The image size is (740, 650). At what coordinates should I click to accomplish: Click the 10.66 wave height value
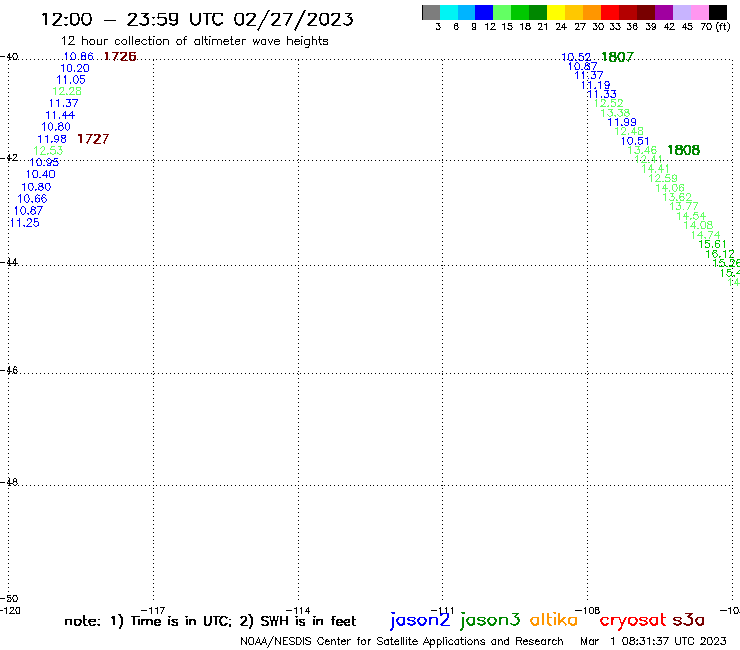click(x=32, y=199)
